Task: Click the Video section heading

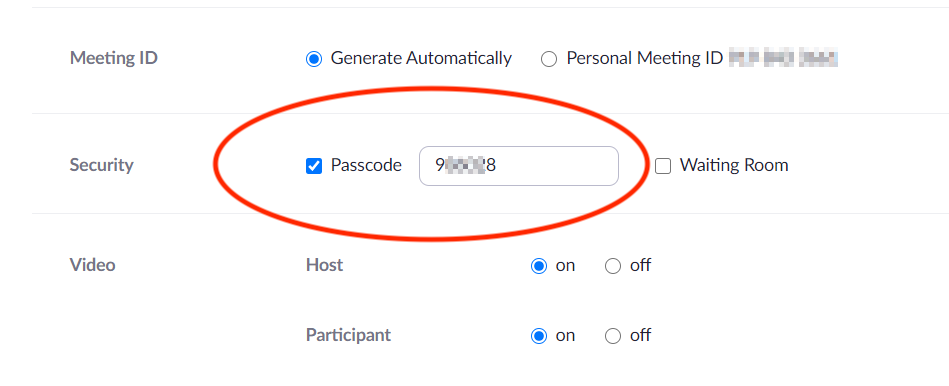Action: (93, 265)
